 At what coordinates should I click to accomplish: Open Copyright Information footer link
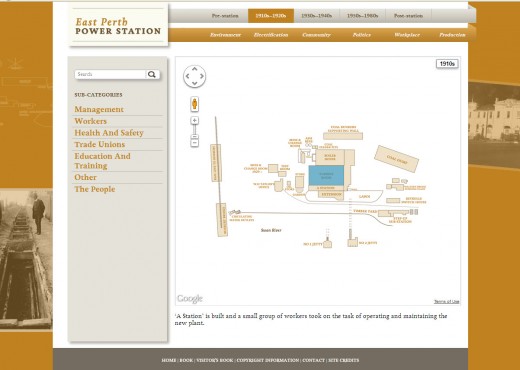point(268,360)
